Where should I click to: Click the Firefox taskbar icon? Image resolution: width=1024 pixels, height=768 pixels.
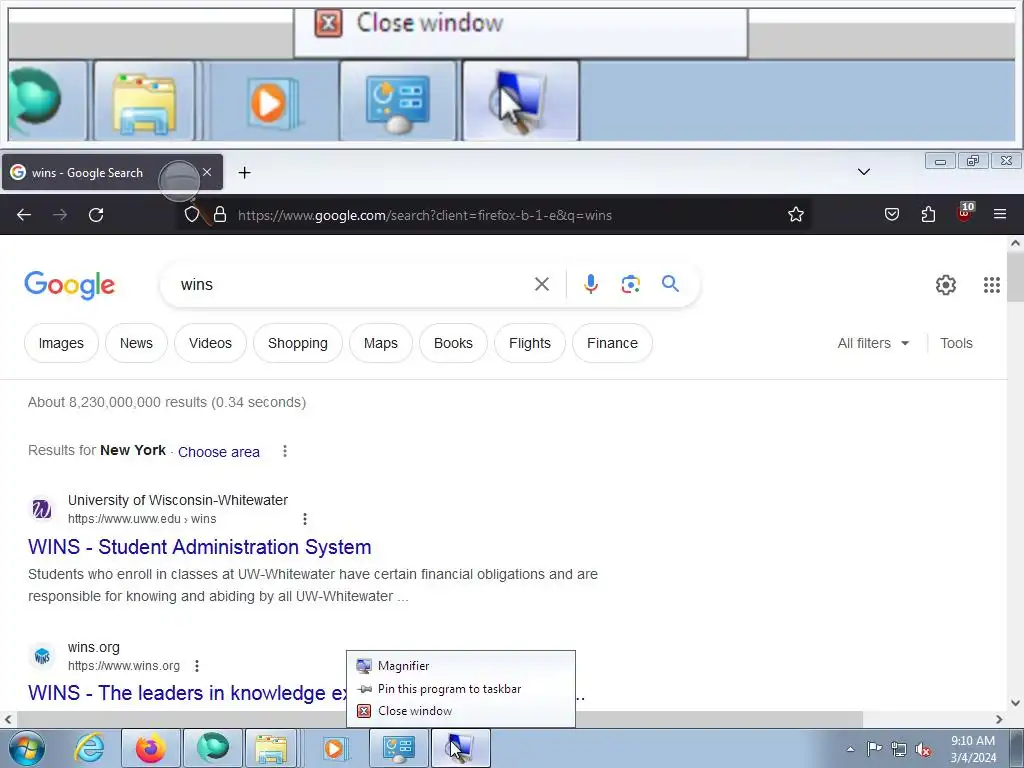(150, 748)
